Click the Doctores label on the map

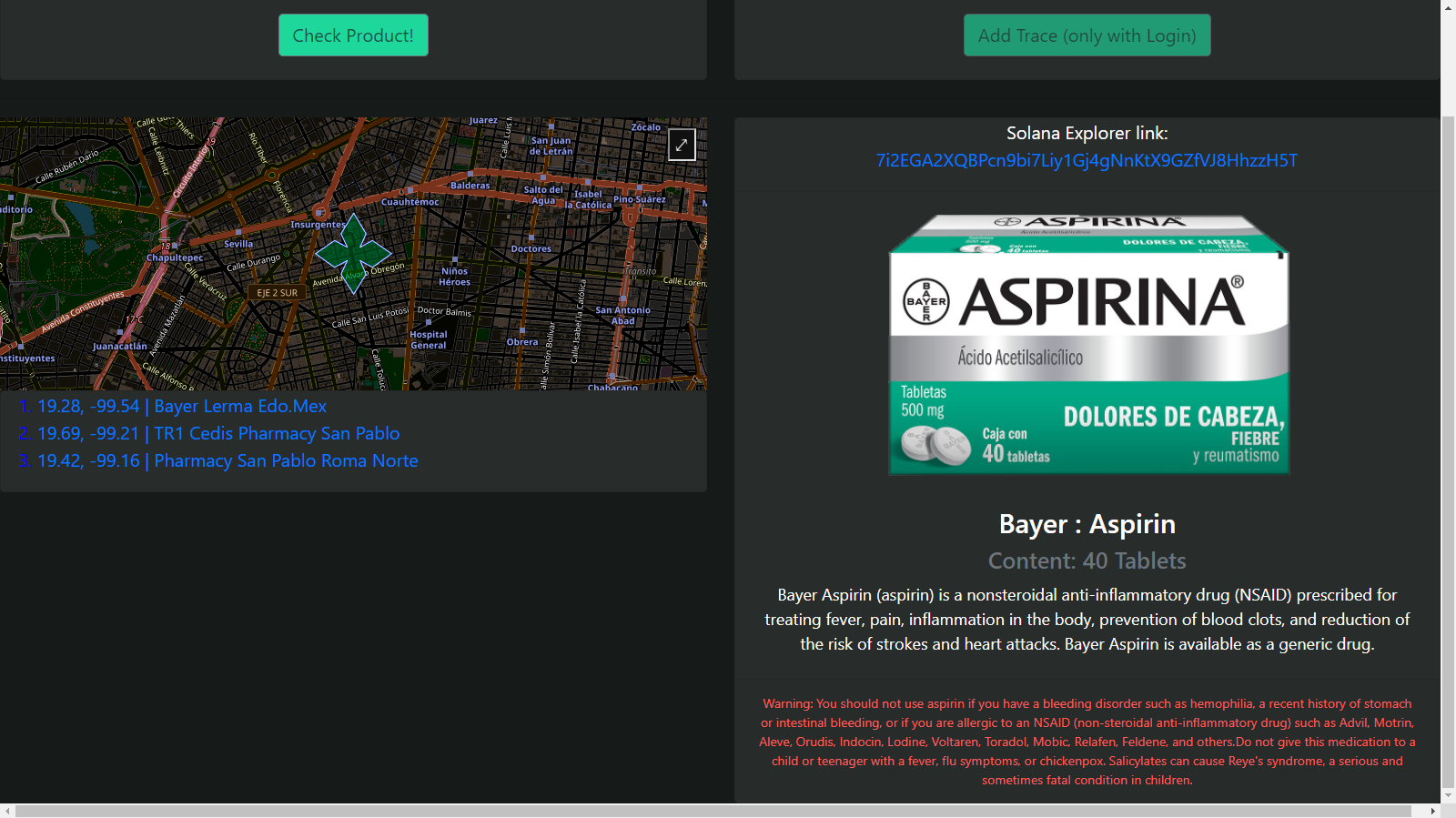point(531,248)
